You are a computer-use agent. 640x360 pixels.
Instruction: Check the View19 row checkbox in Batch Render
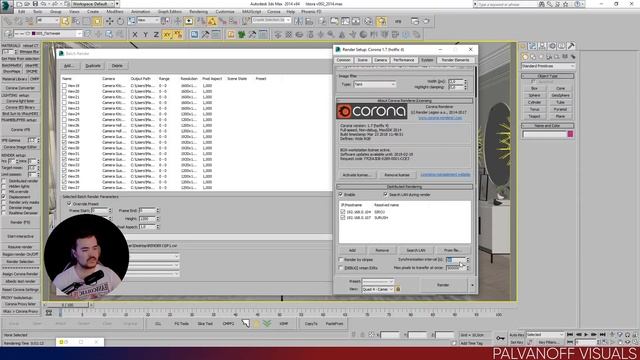pyautogui.click(x=64, y=86)
